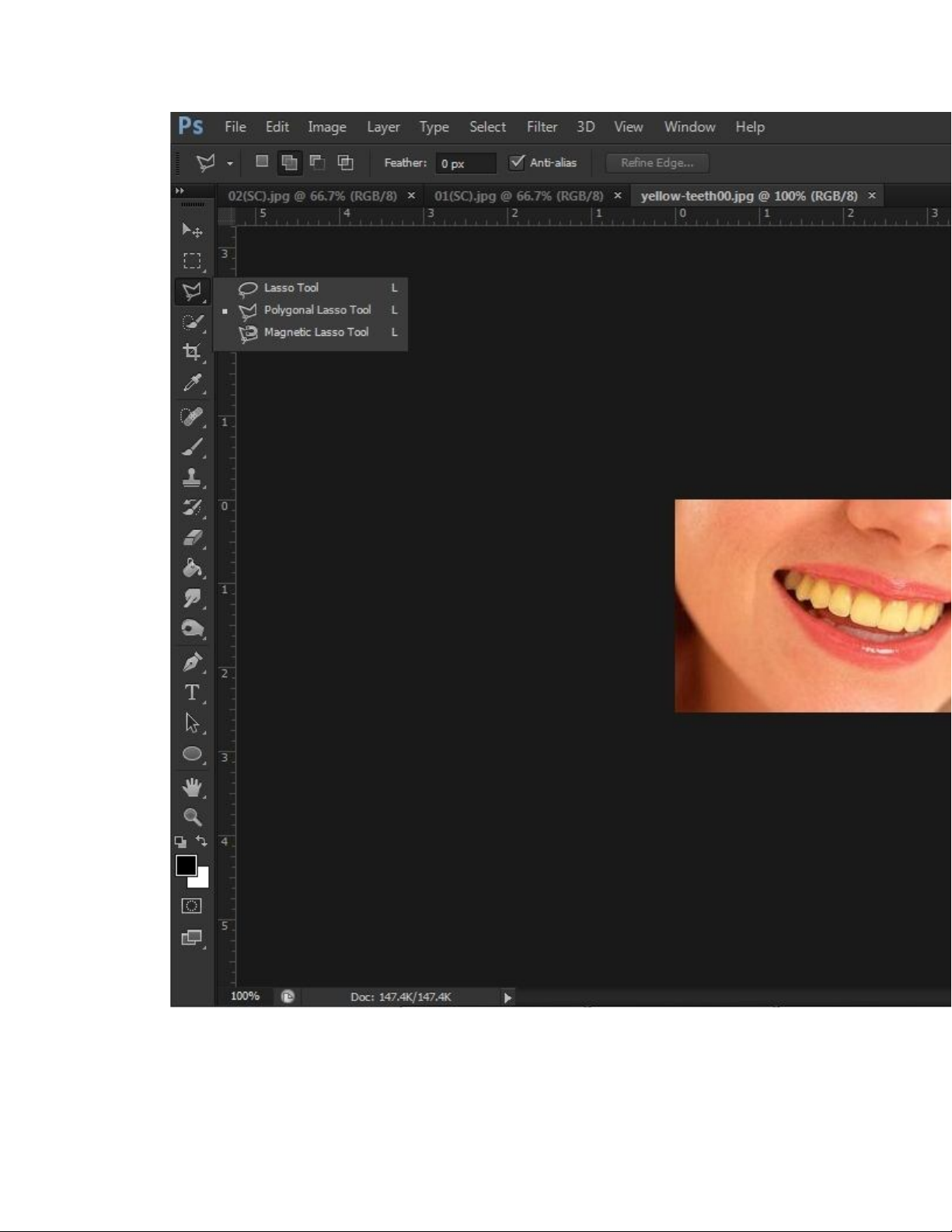This screenshot has width=952, height=1232.
Task: Toggle Quick Mask mode
Action: tap(191, 906)
